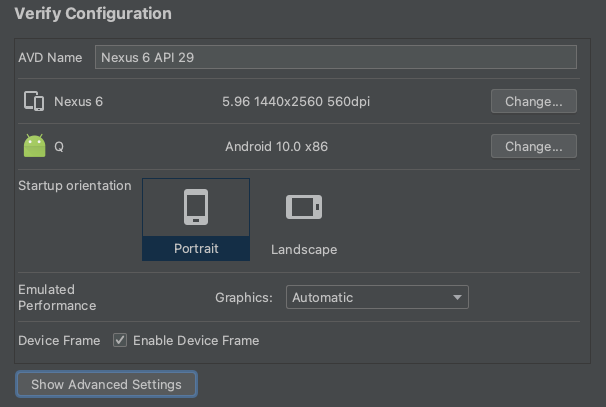Toggle Enable Device Frame checkbox
606x407 pixels.
coord(120,340)
